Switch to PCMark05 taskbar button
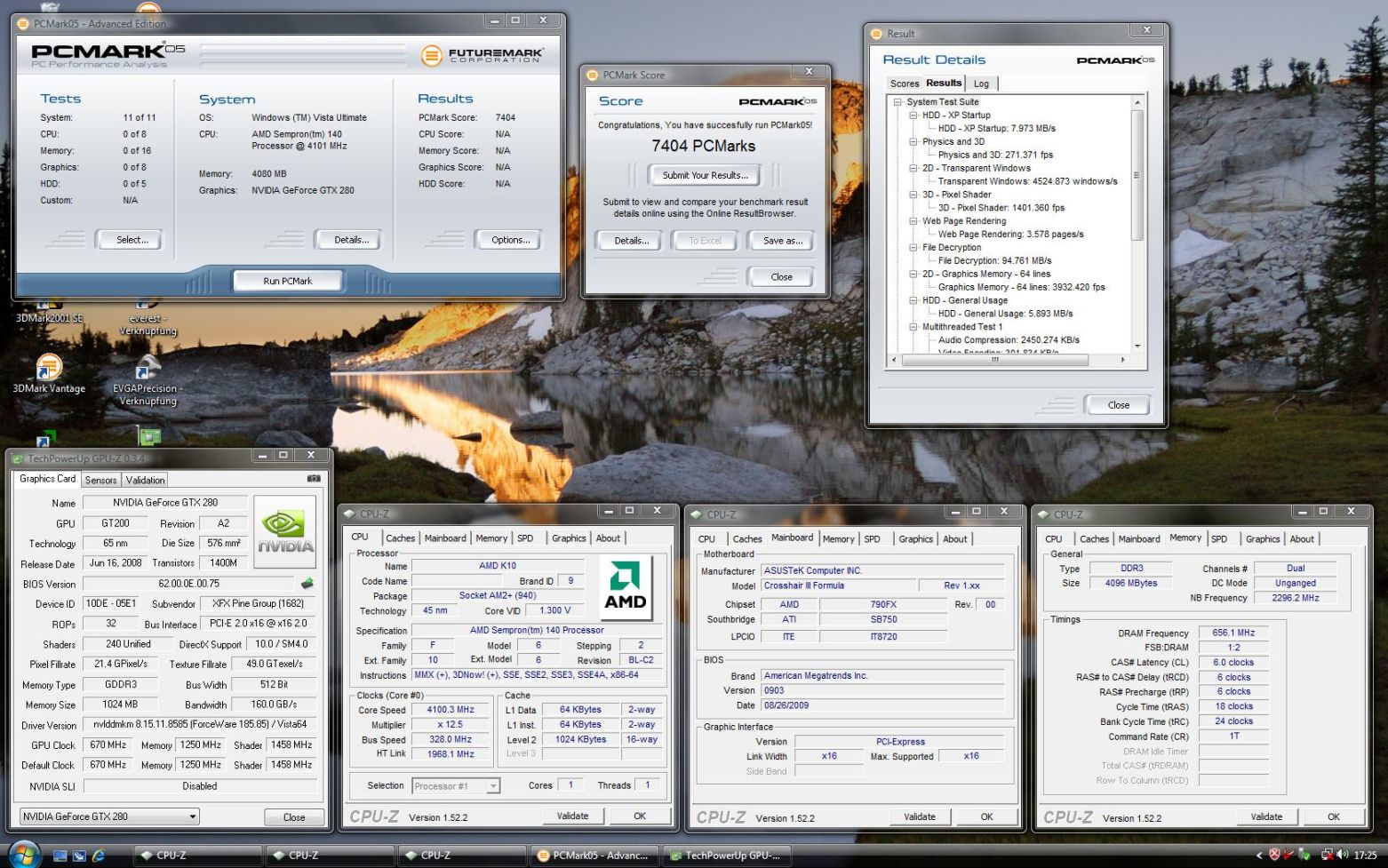 [594, 856]
